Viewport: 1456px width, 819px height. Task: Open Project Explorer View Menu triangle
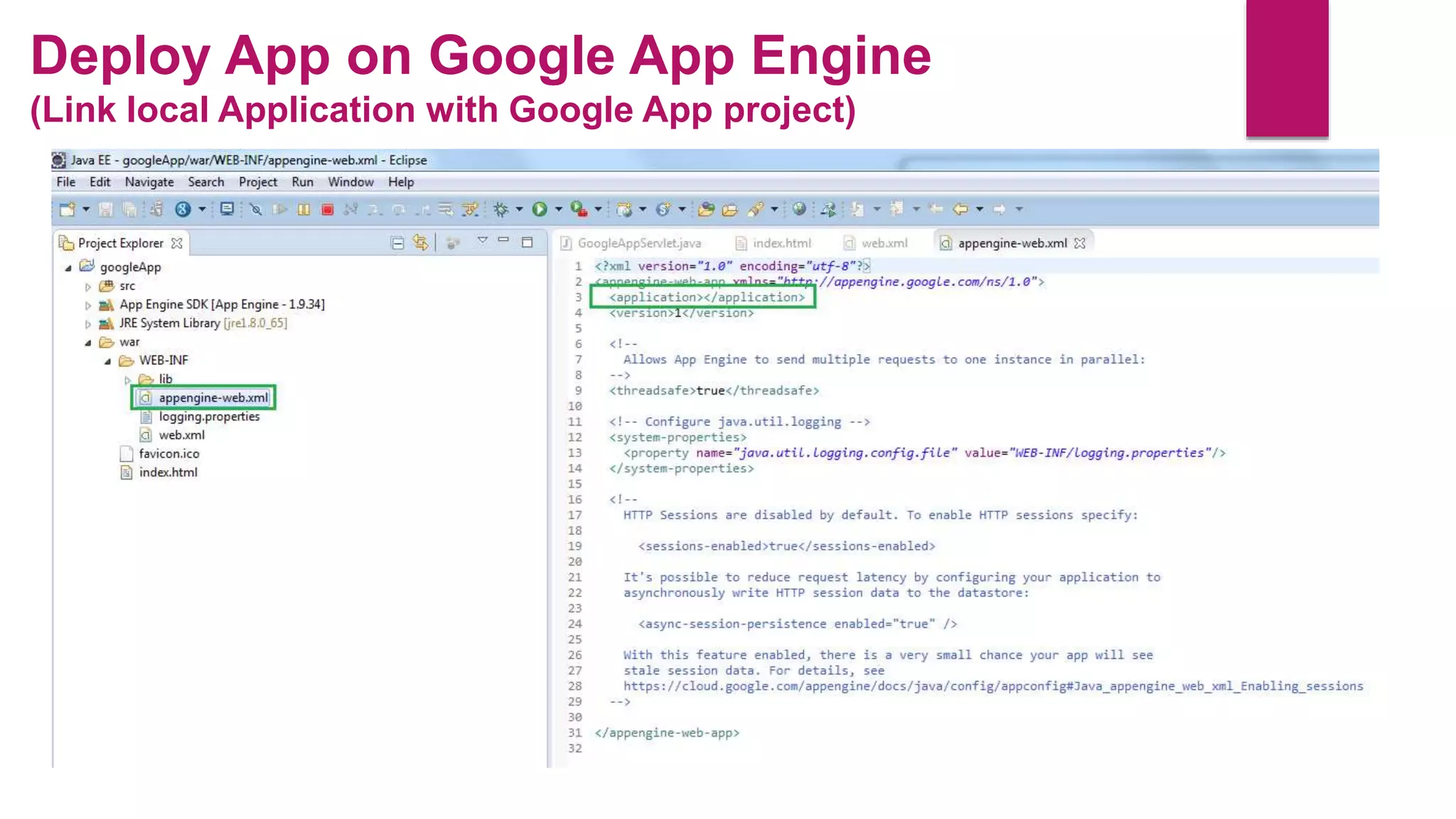(482, 240)
